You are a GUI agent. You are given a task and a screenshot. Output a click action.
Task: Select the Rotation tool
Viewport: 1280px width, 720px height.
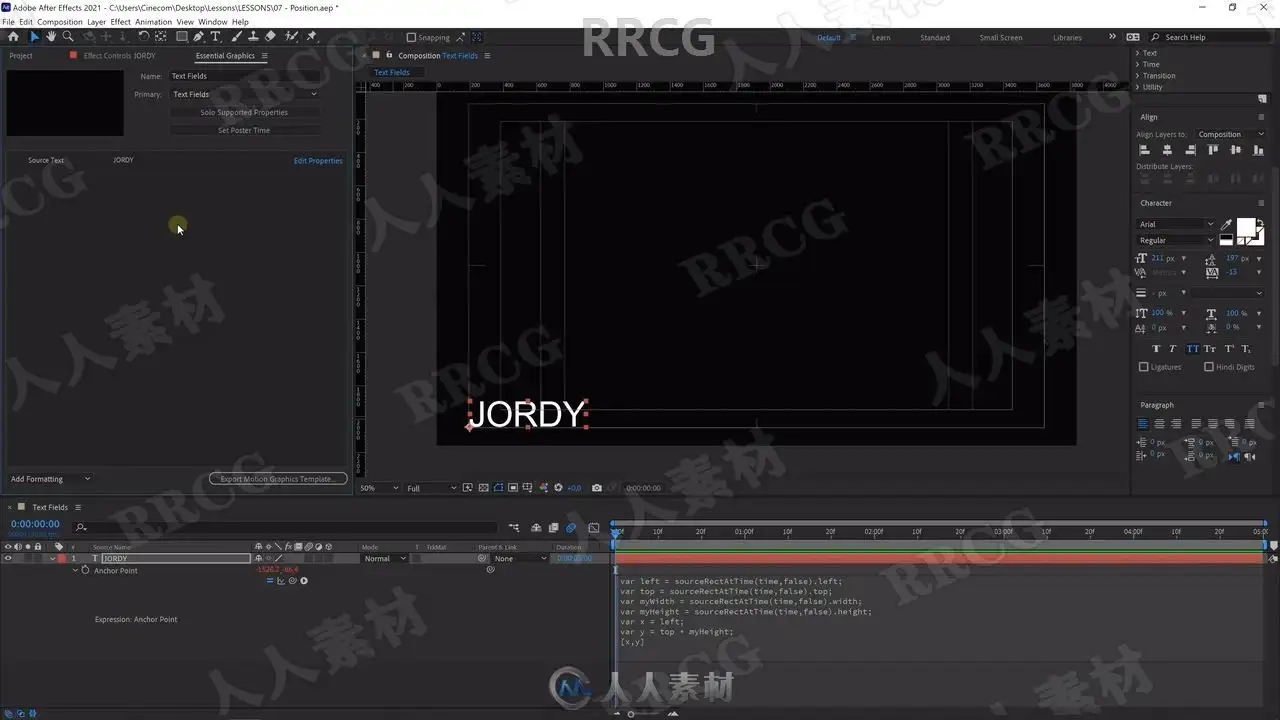[143, 37]
